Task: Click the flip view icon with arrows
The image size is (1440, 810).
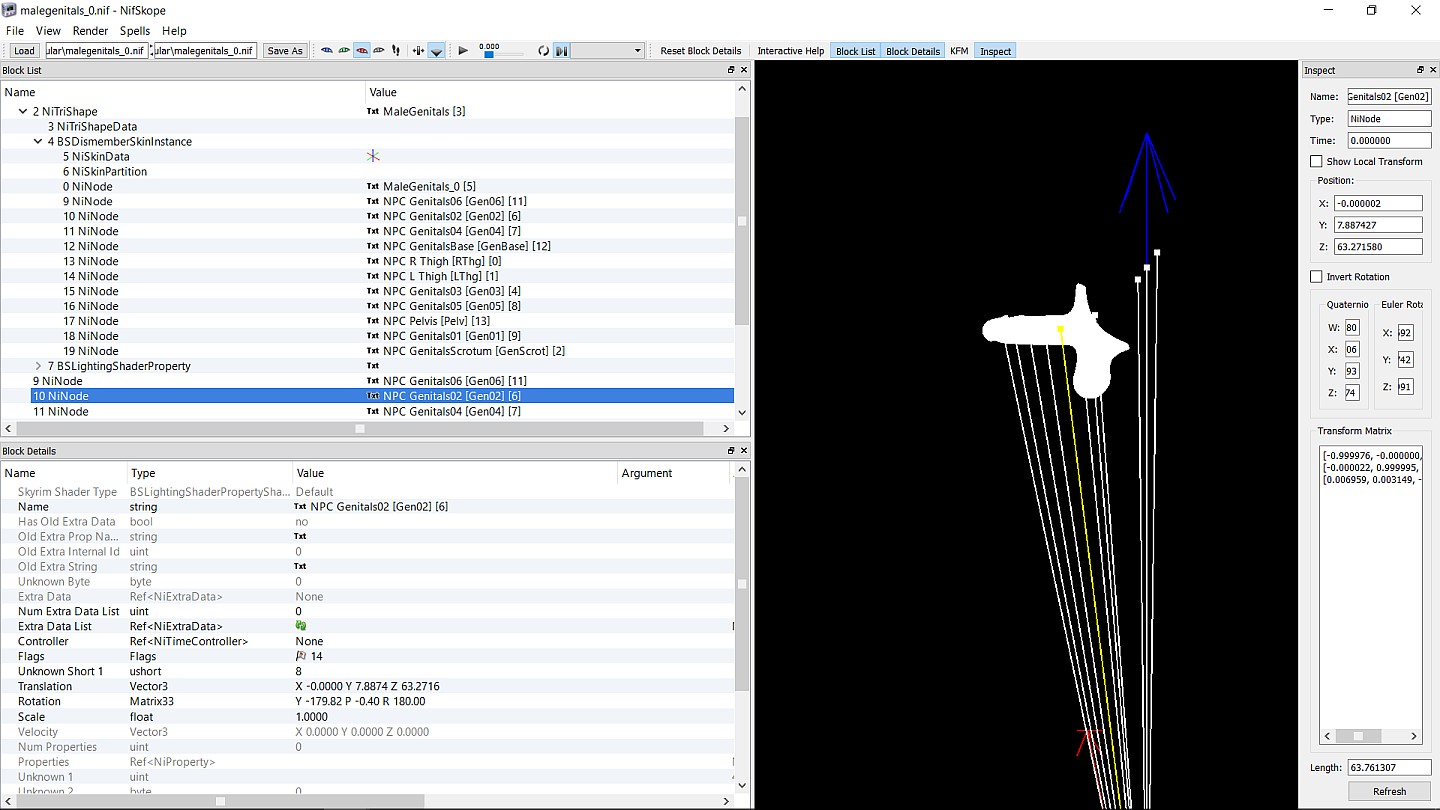Action: click(x=418, y=51)
